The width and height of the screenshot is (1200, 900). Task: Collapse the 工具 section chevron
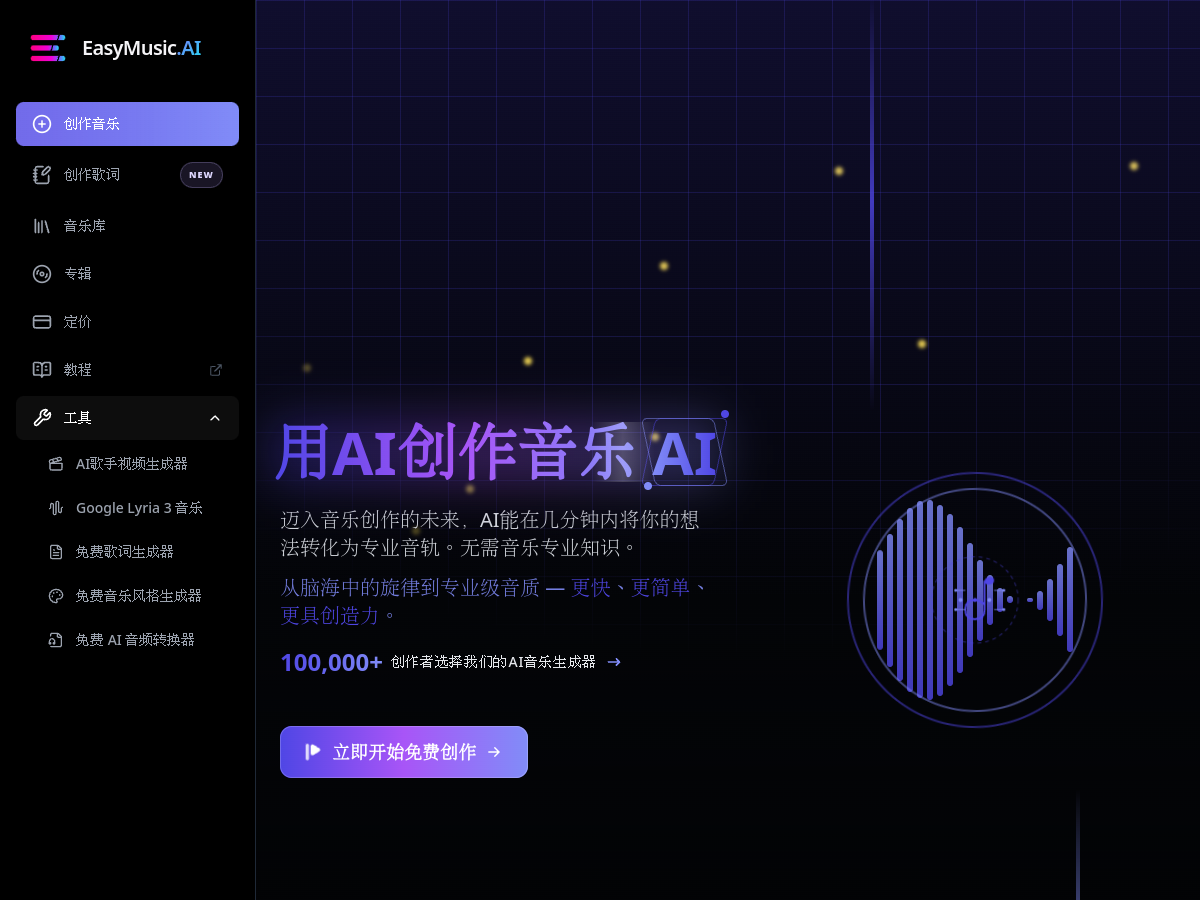coord(215,418)
